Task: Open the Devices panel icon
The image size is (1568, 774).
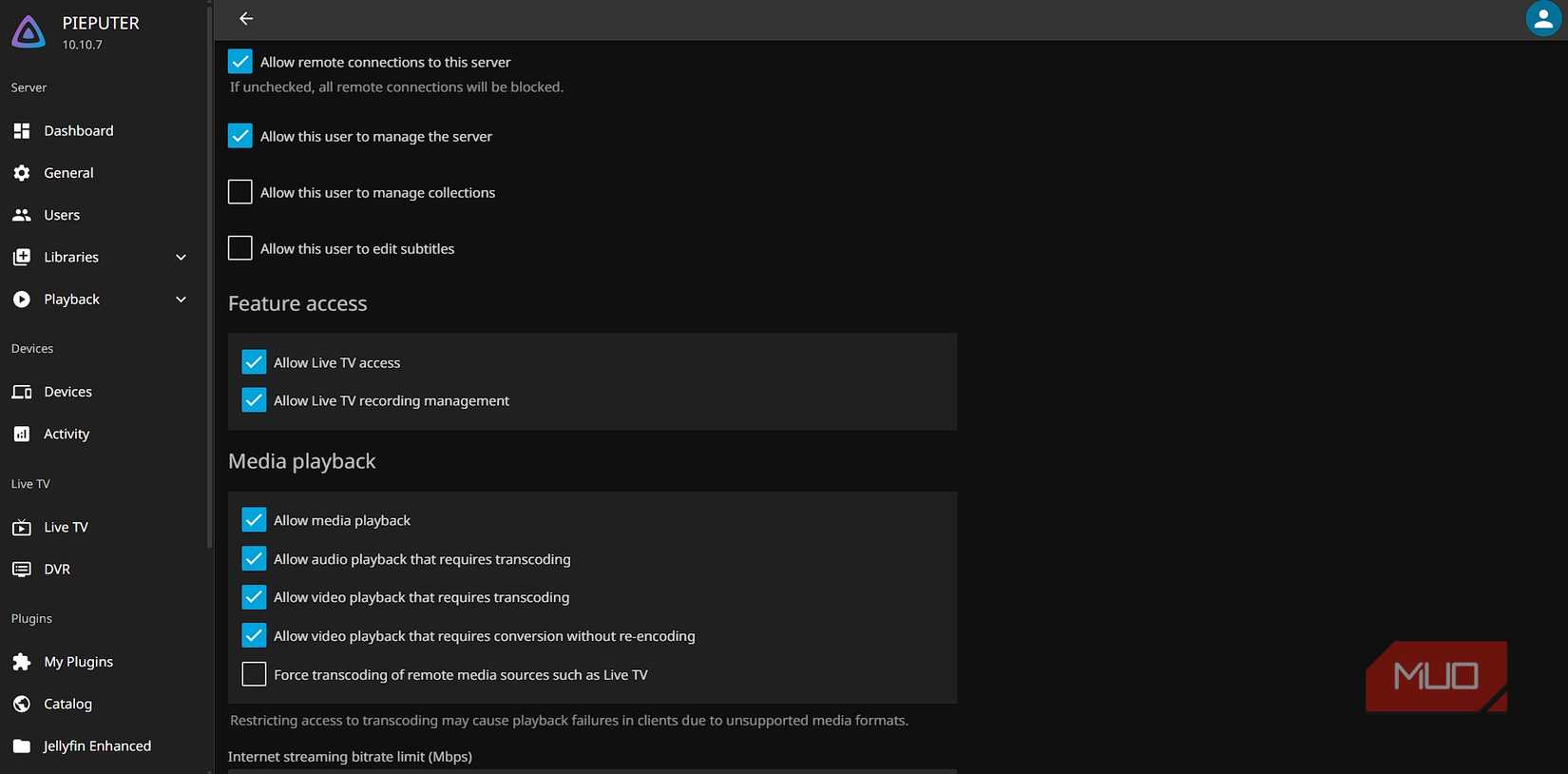Action: pyautogui.click(x=21, y=391)
